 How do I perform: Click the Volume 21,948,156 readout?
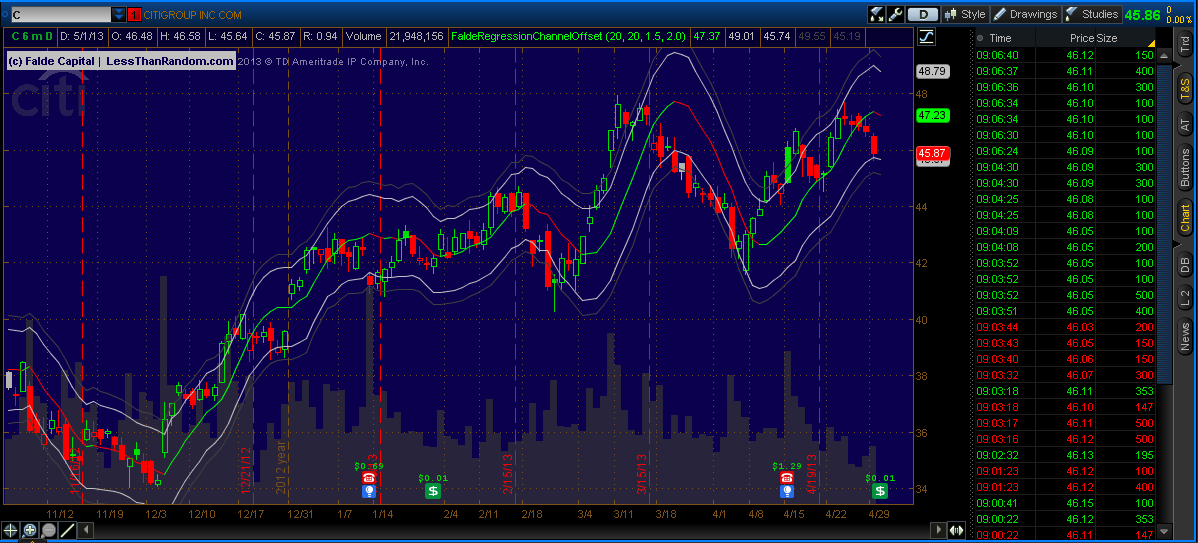click(x=396, y=36)
